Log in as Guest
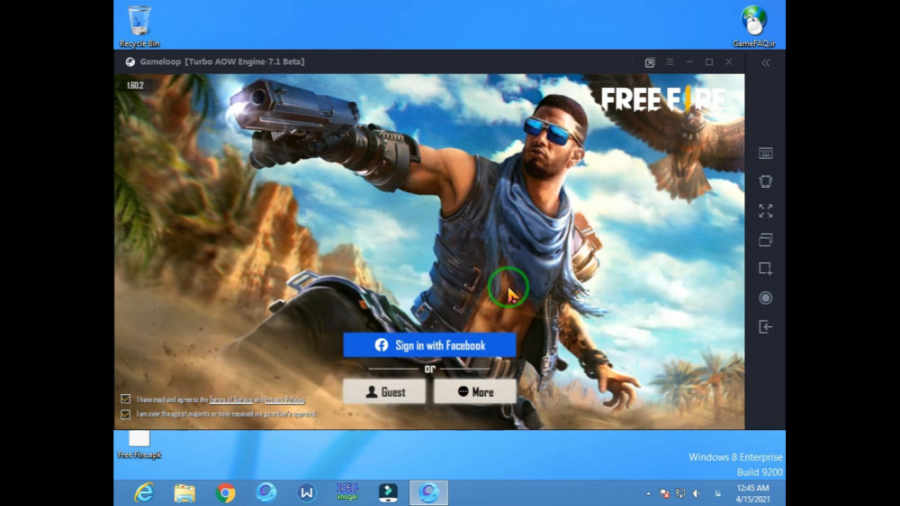The image size is (900, 506). 385,392
